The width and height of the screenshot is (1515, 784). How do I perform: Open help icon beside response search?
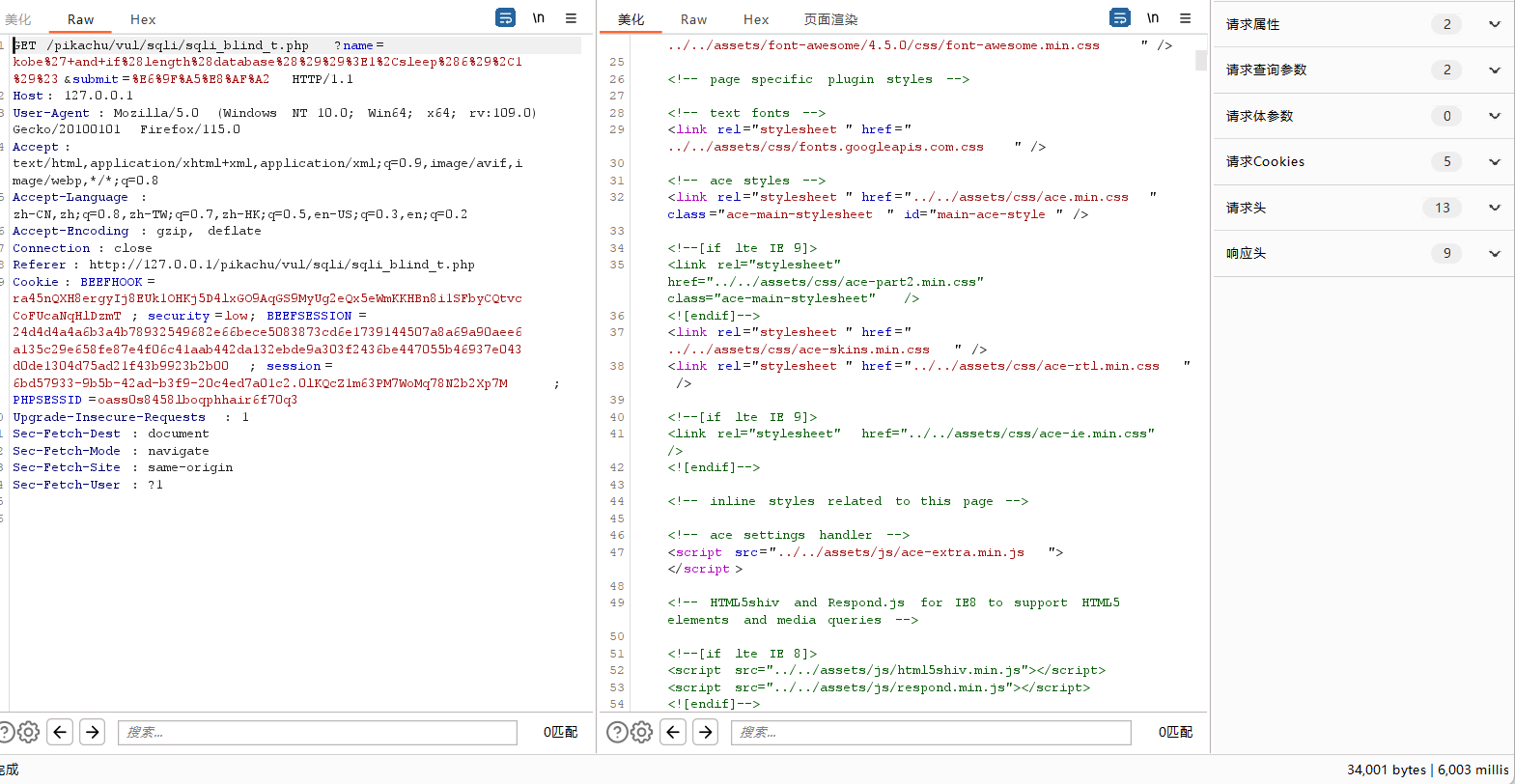pyautogui.click(x=617, y=732)
